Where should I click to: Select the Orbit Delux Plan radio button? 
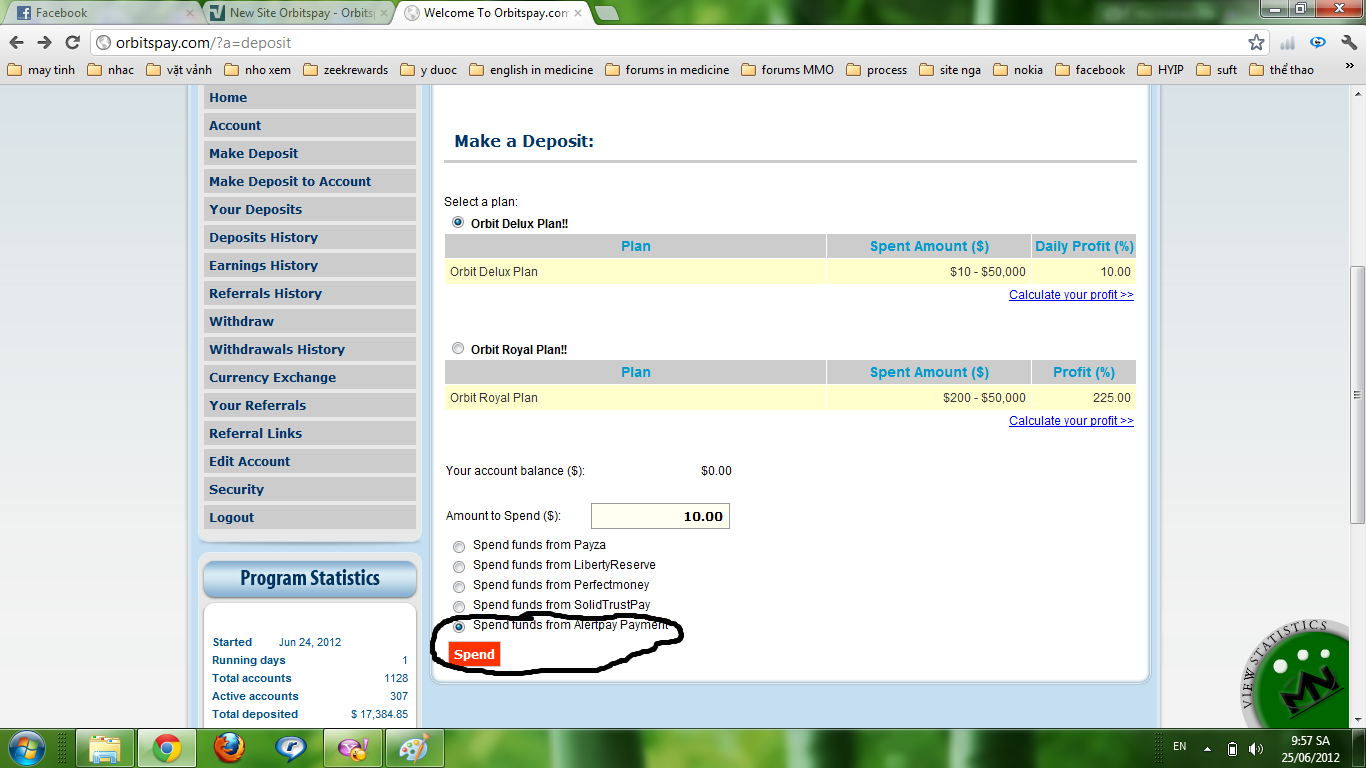(458, 222)
